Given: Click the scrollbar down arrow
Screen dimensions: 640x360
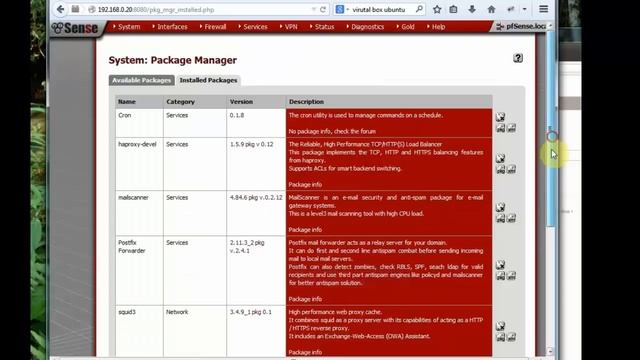Looking at the screenshot, I should point(550,351).
